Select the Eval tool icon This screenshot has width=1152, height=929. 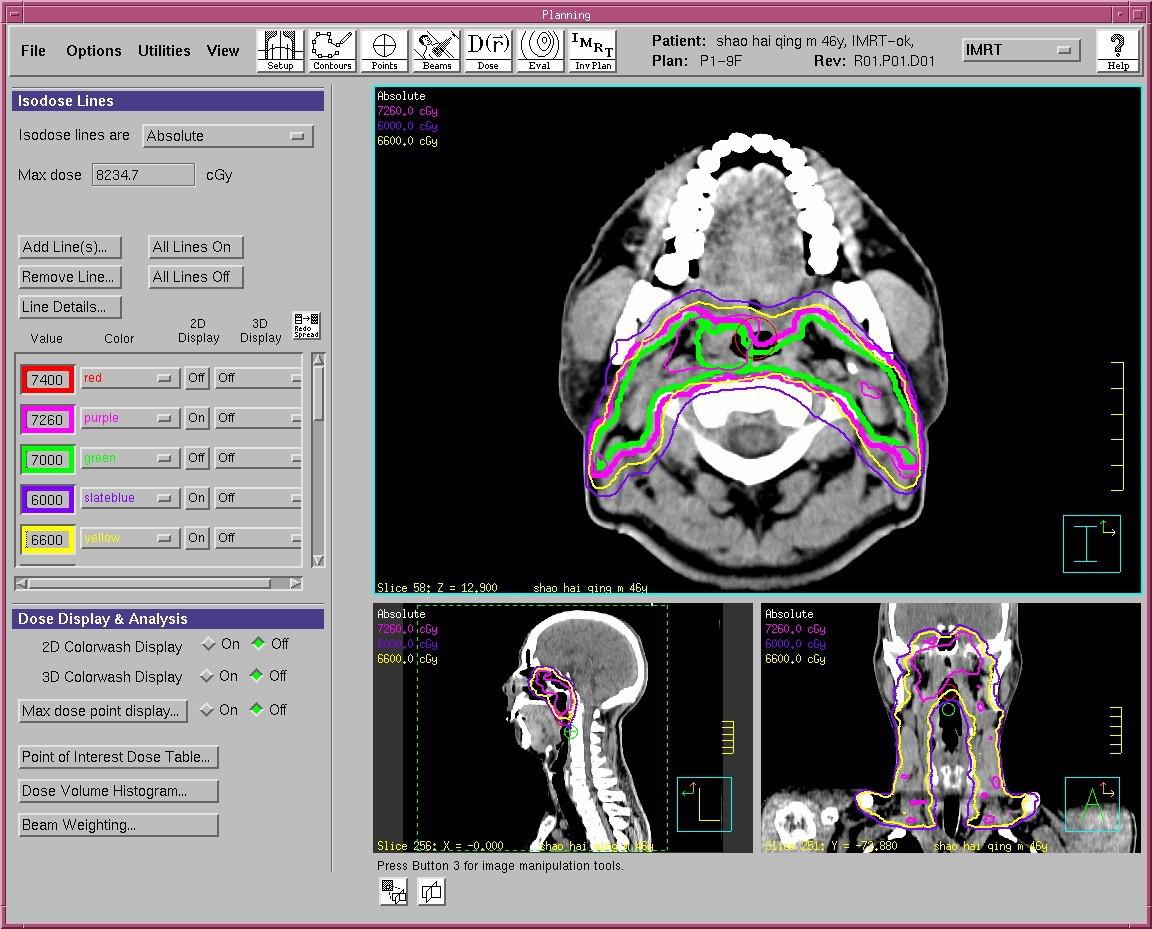[x=540, y=50]
